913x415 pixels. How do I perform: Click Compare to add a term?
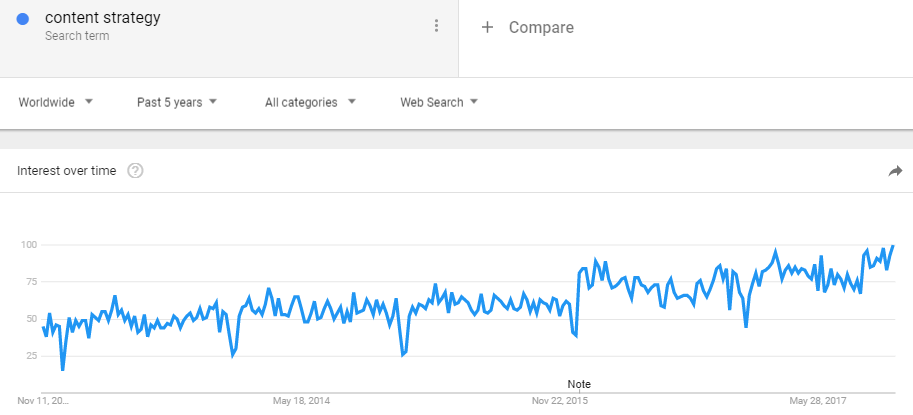click(x=541, y=27)
